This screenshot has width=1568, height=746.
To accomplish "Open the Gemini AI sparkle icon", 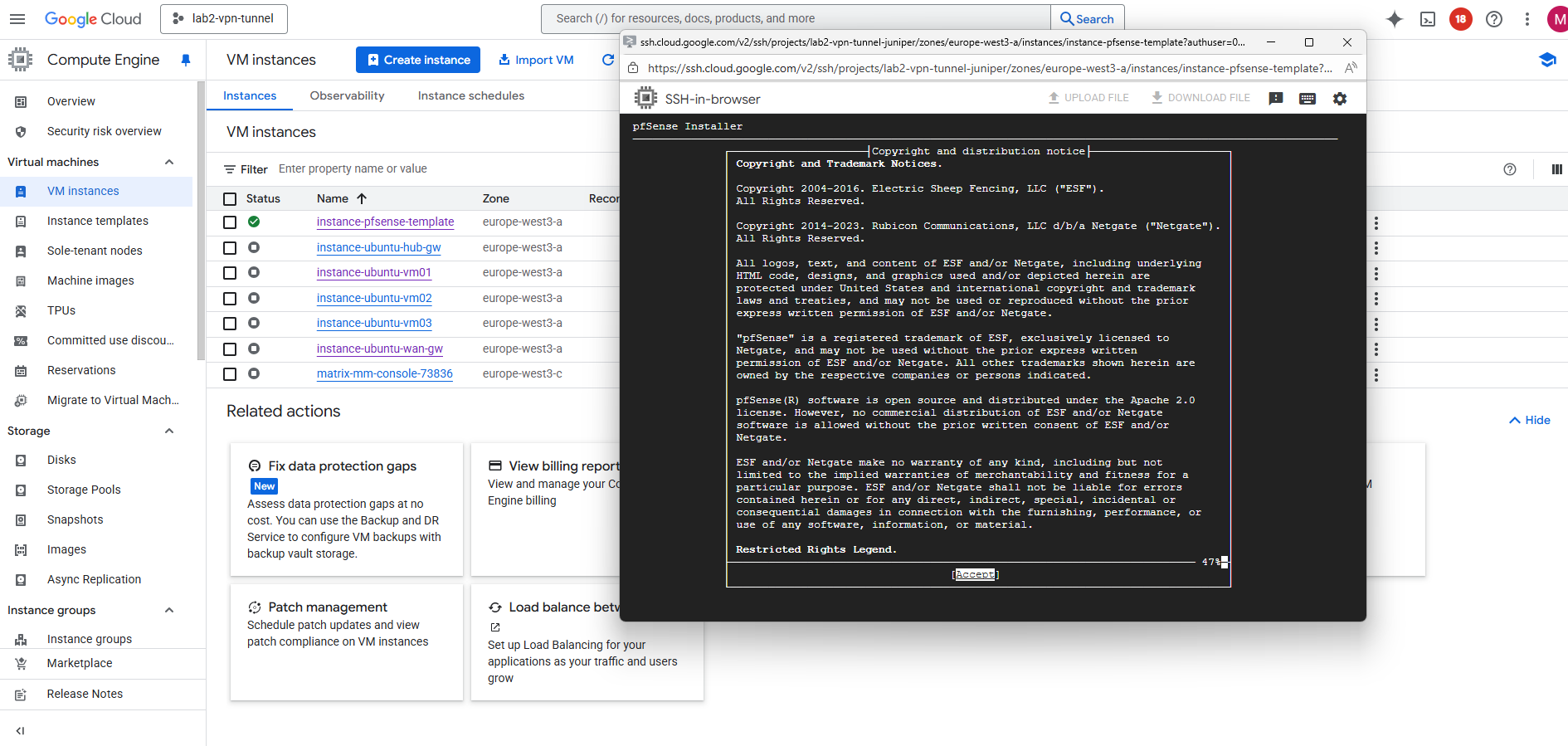I will pyautogui.click(x=1394, y=19).
